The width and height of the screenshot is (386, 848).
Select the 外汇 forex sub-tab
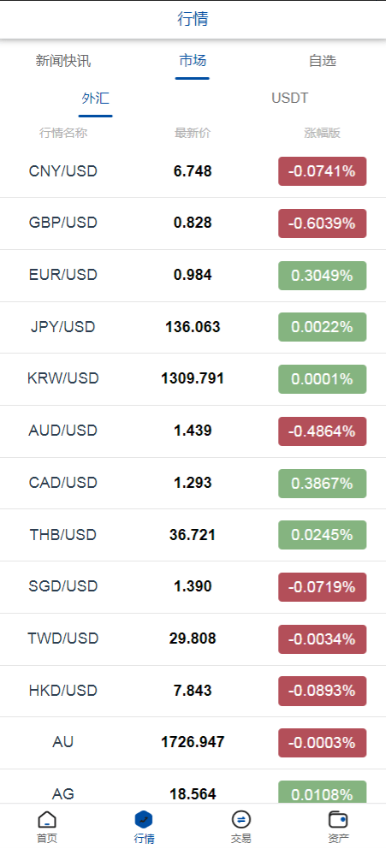click(95, 98)
